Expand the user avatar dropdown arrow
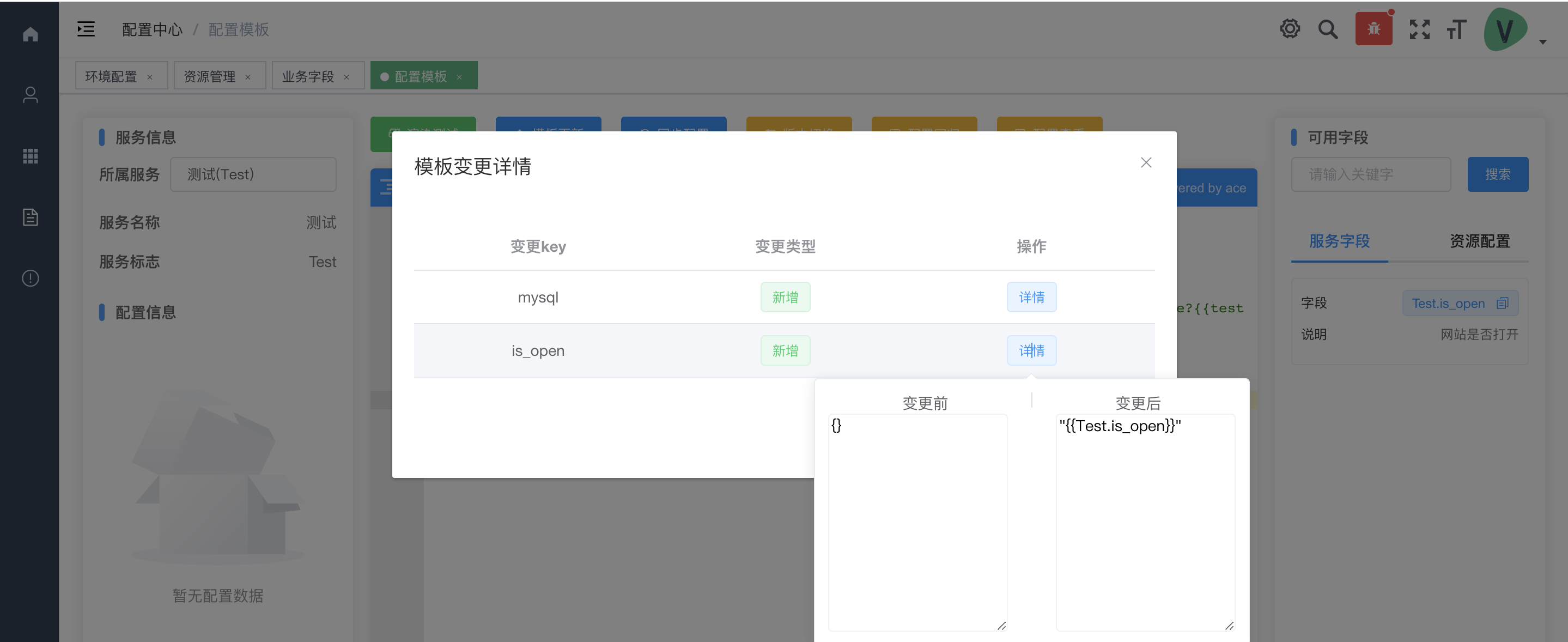This screenshot has height=642, width=1568. click(1542, 41)
